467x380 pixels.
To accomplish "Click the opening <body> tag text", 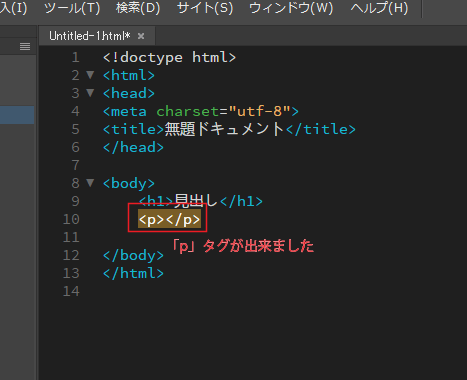I will 129,183.
